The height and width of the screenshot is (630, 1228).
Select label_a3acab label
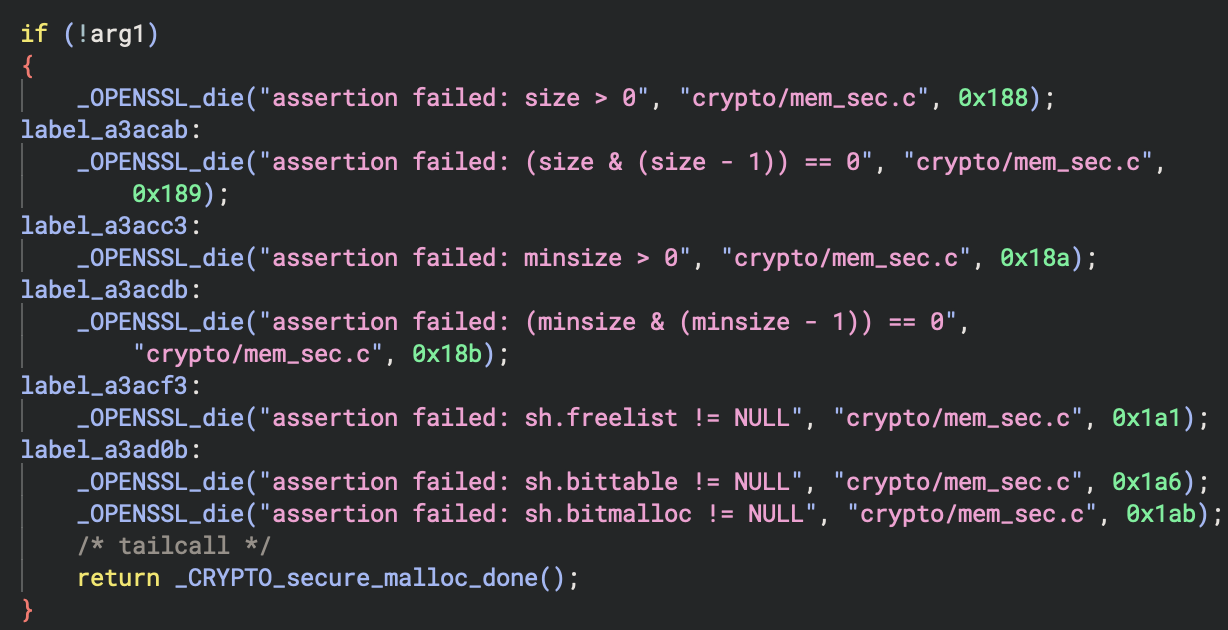[111, 130]
